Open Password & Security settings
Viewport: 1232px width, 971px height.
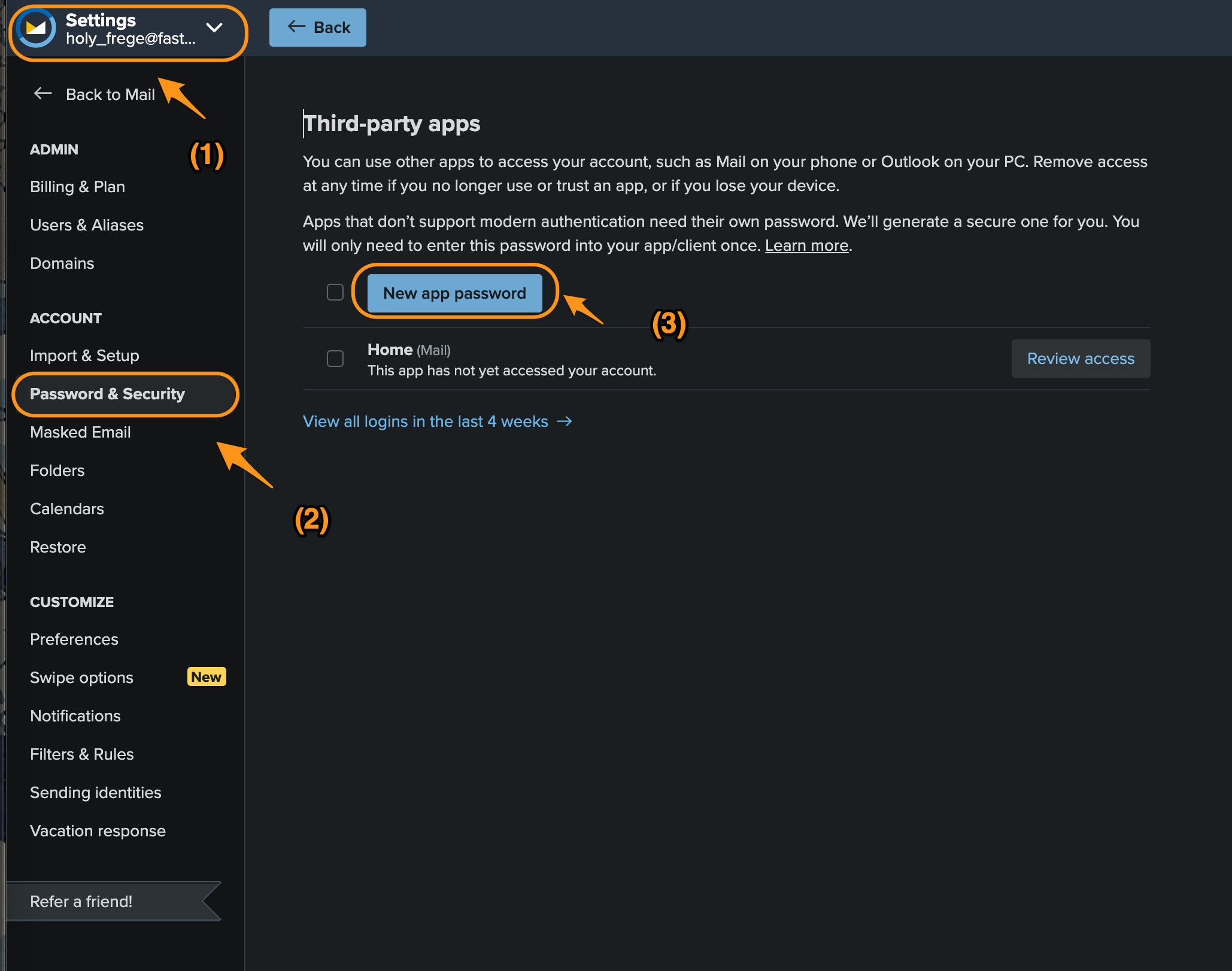point(107,394)
